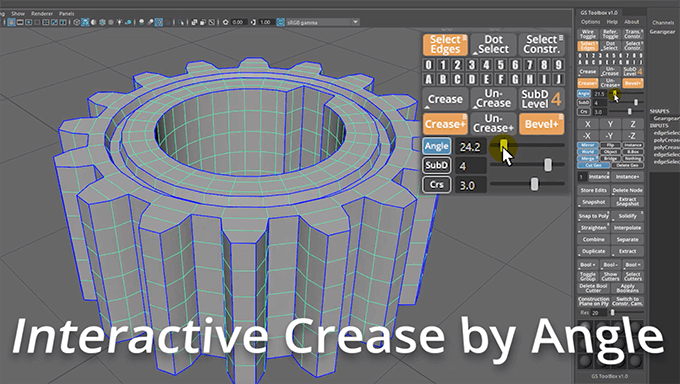Click the Extract Snapshot button
Viewport: 680px width, 384px height.
coord(628,202)
